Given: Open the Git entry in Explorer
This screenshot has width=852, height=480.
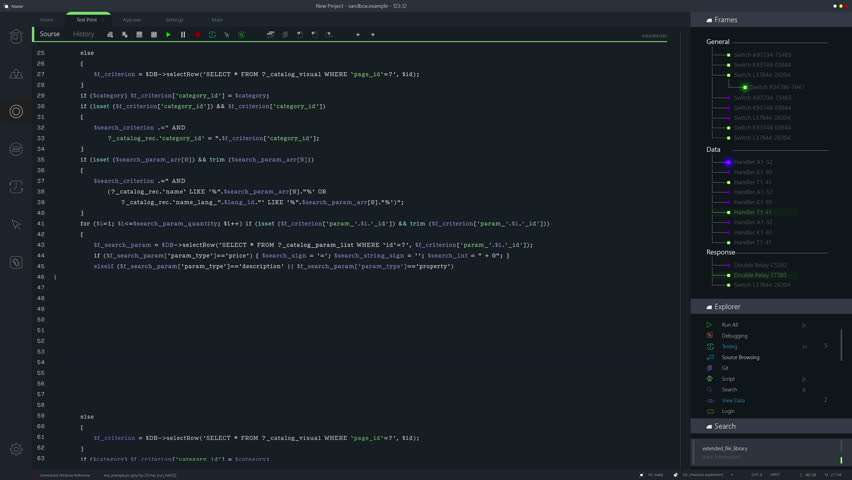Looking at the screenshot, I should click(x=725, y=368).
